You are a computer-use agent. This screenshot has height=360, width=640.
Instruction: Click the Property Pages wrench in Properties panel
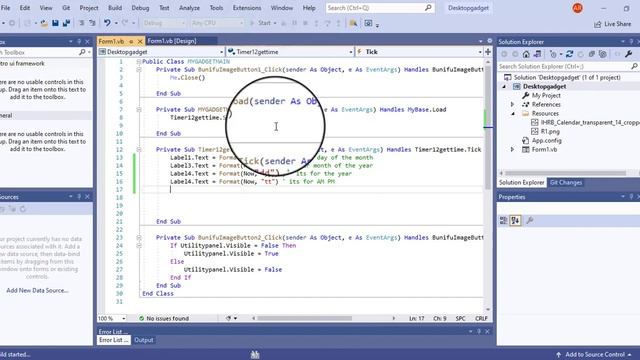(x=530, y=220)
